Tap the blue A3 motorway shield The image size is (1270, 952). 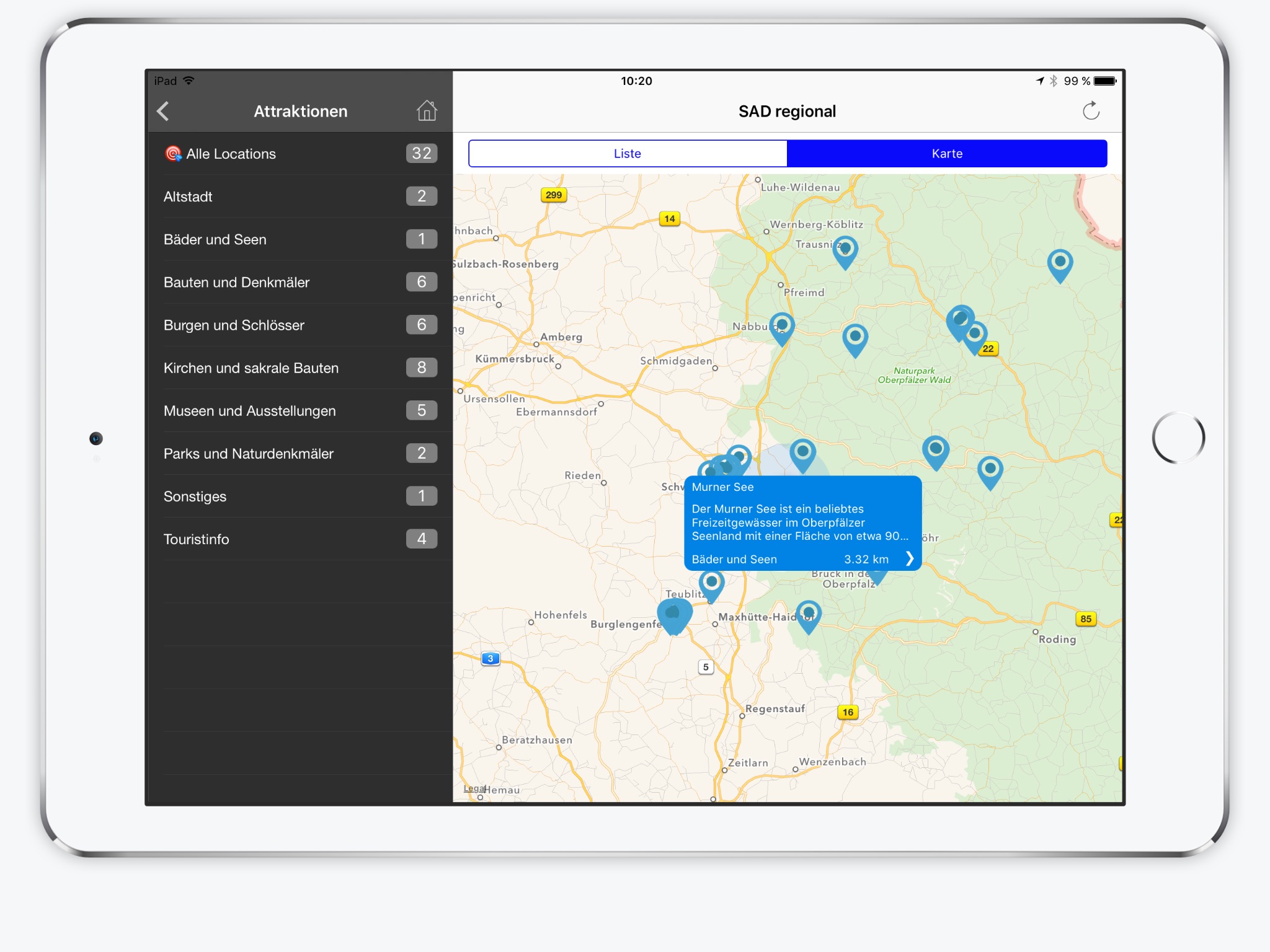point(490,658)
